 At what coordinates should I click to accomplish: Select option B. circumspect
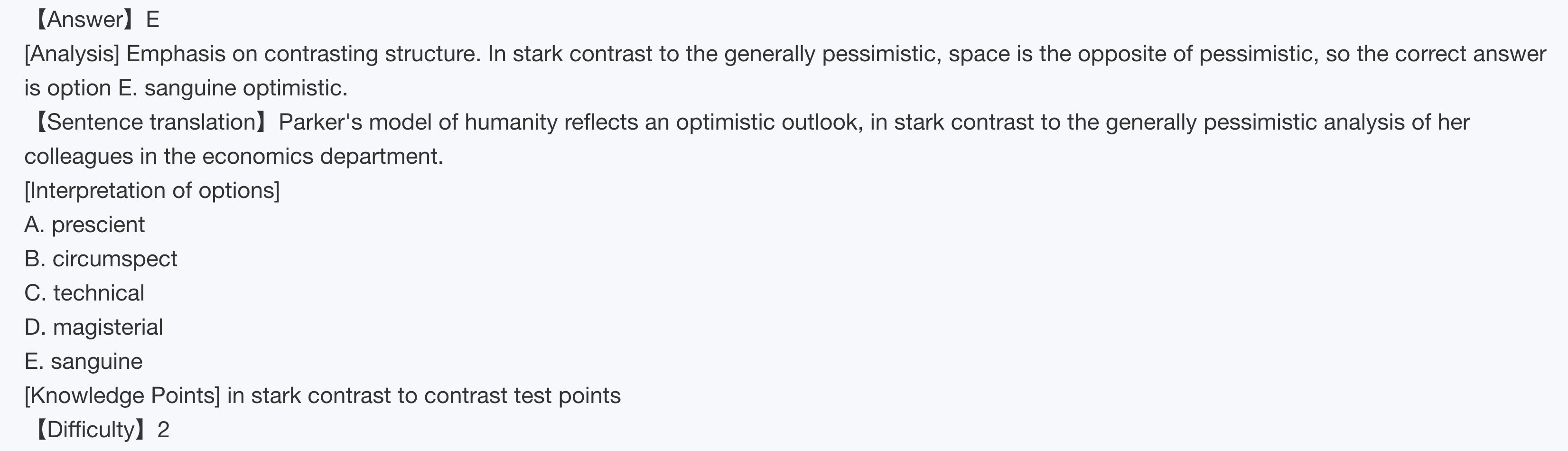coord(101,259)
